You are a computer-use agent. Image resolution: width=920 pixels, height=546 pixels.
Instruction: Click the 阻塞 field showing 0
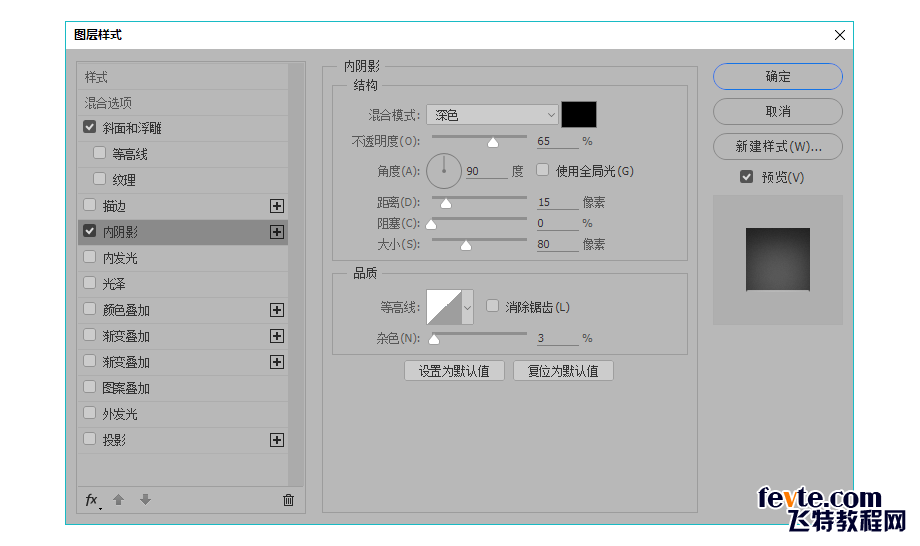coord(557,223)
